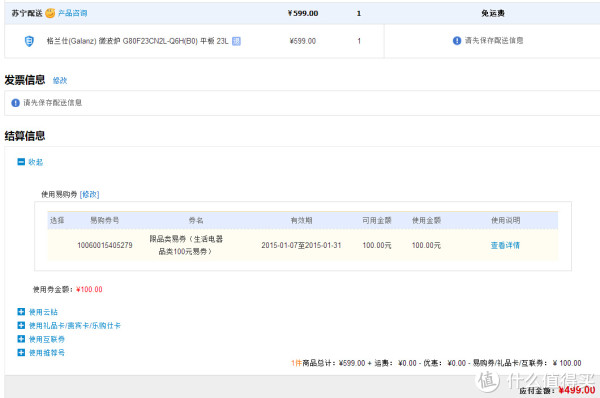600x398 pixels.
Task: Click the 易购券号 column header
Action: (x=104, y=220)
